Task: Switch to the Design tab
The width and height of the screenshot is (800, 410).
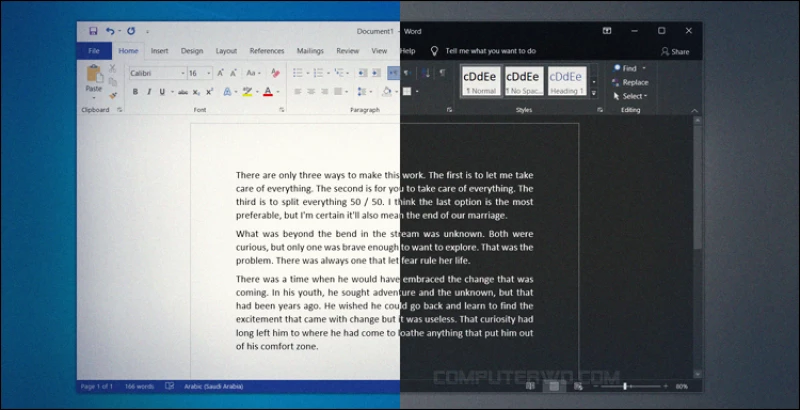Action: (x=192, y=51)
